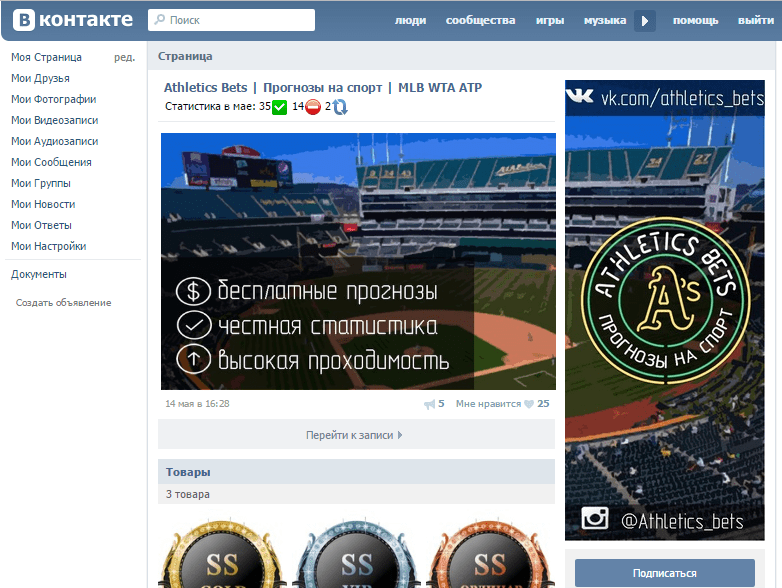
Task: Open the Athletics Bets page title link
Action: (x=323, y=88)
